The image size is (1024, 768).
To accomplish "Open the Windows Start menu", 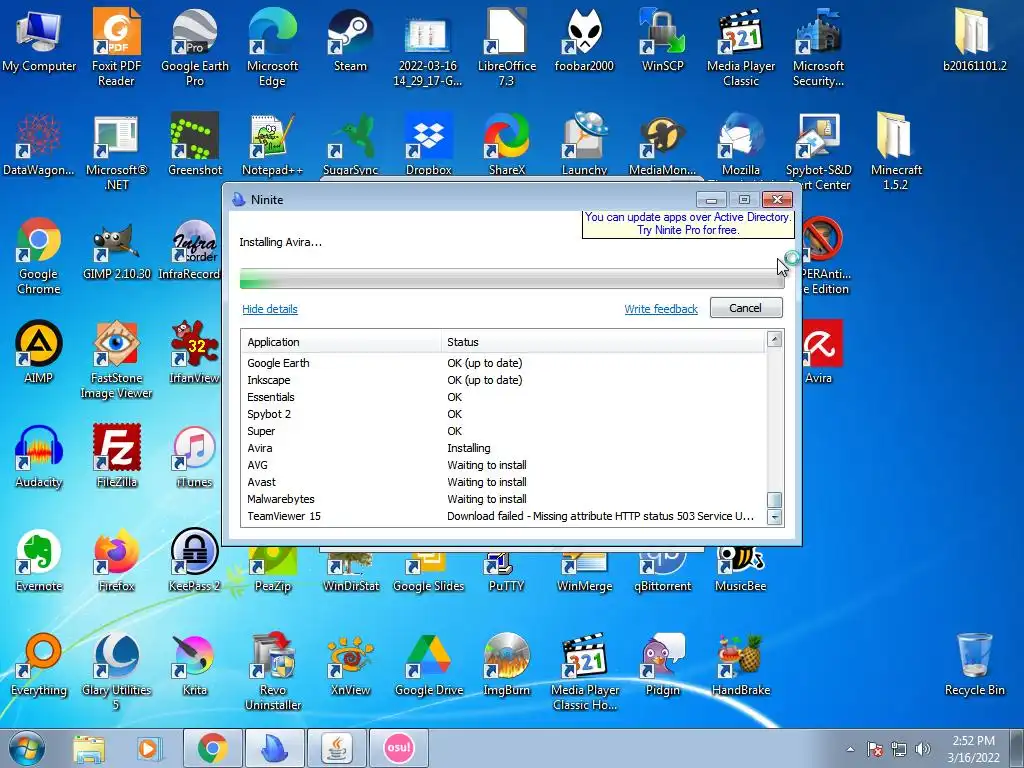I will click(26, 748).
